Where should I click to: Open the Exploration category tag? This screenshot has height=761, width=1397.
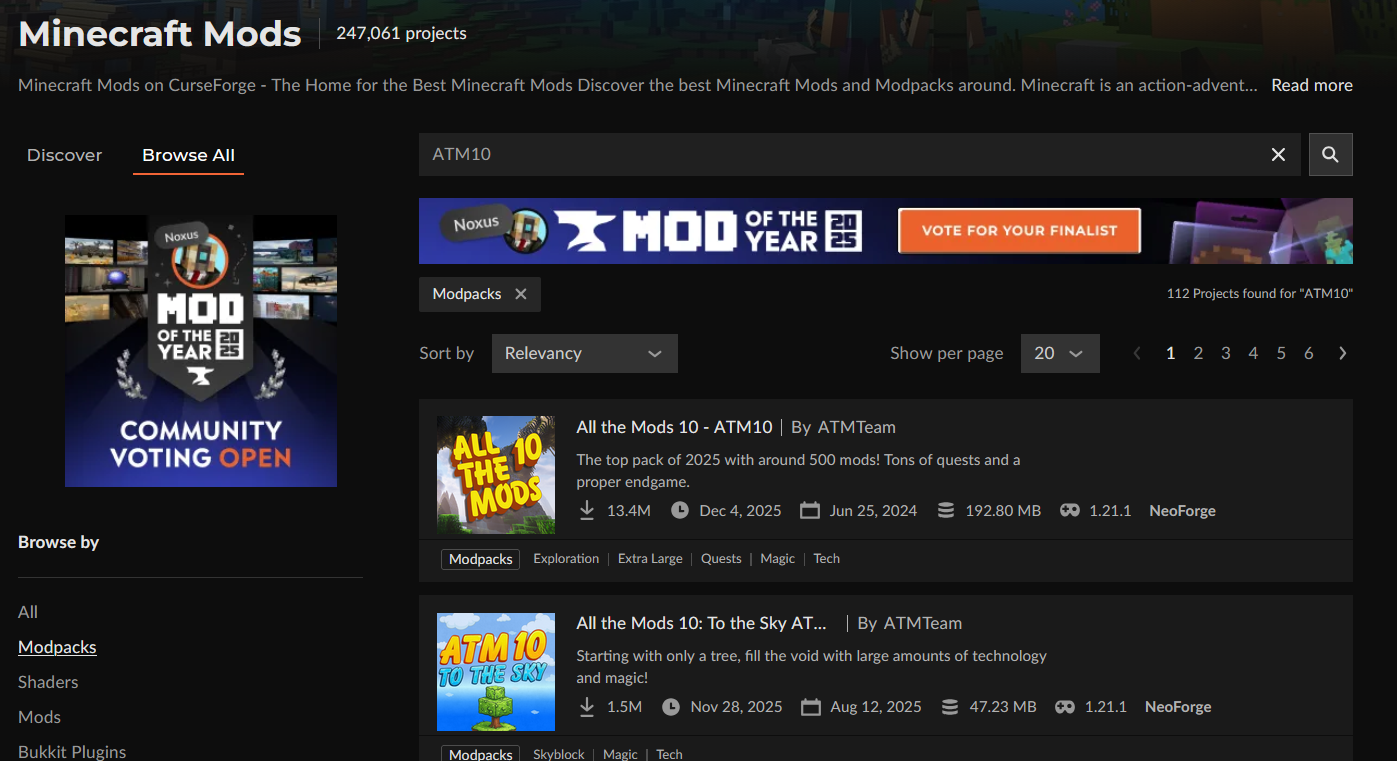pos(566,559)
